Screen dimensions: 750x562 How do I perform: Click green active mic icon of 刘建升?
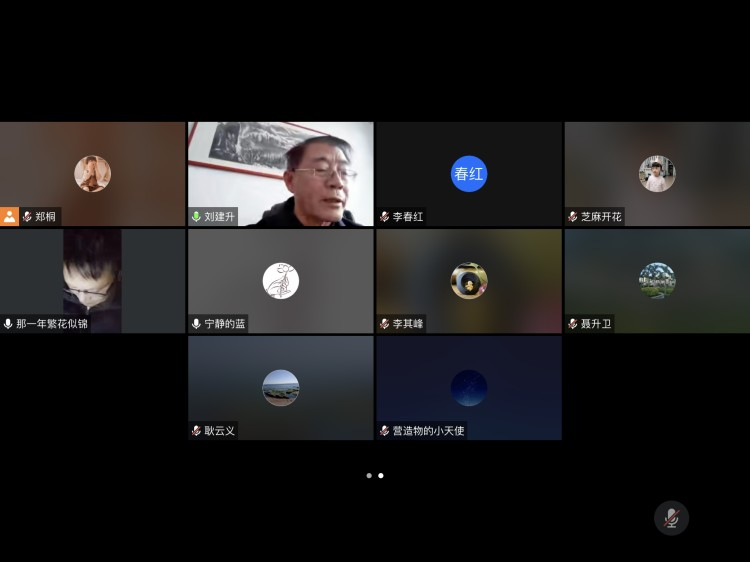tap(196, 217)
